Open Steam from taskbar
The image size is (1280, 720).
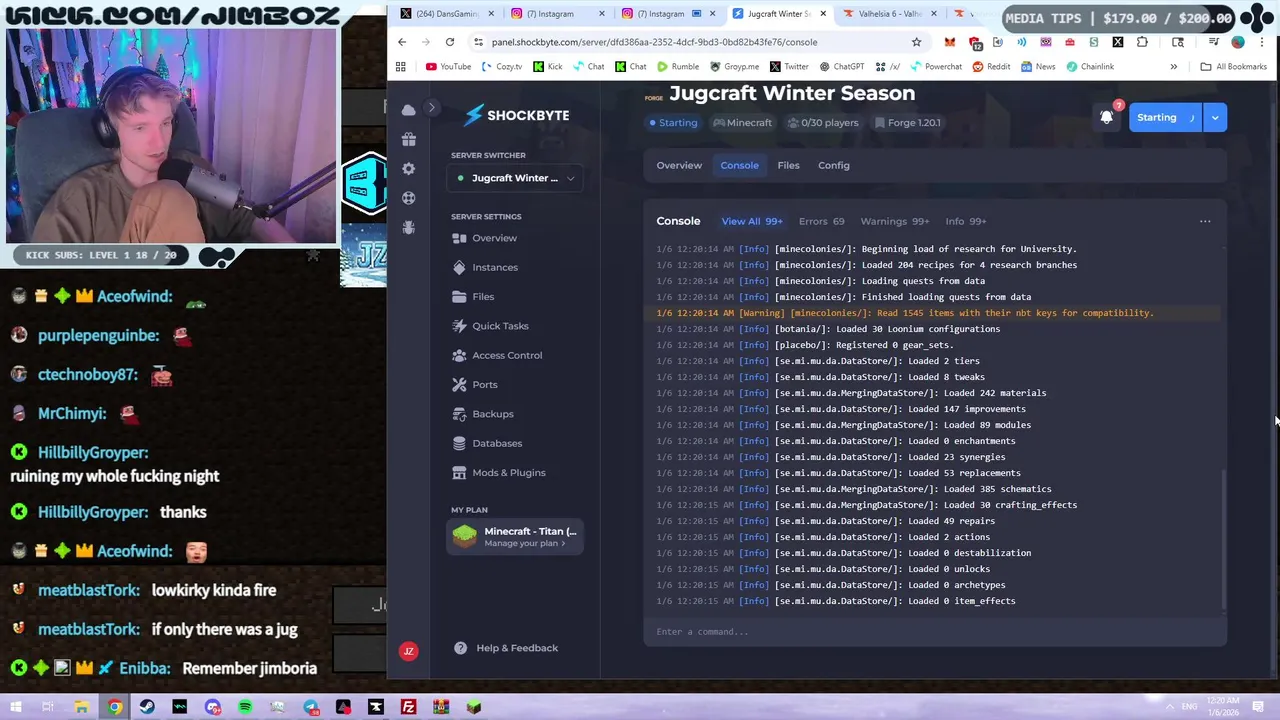click(x=147, y=707)
